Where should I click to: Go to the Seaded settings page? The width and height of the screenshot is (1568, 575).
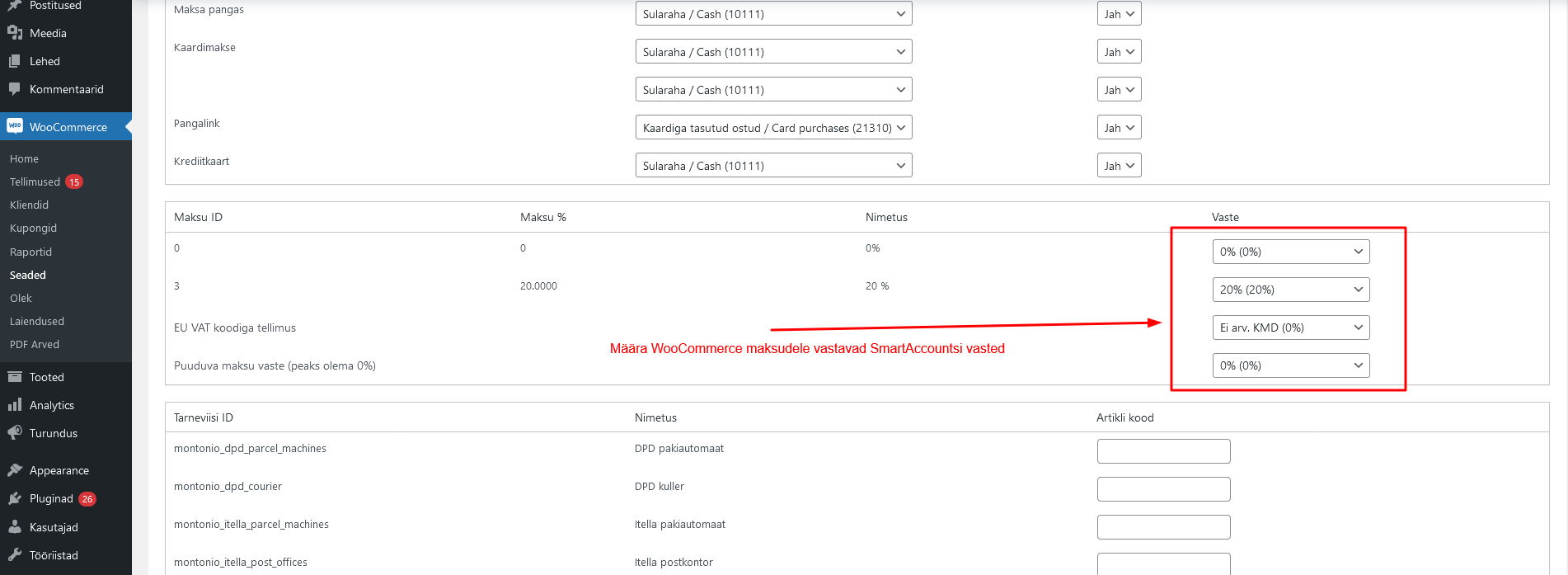pyautogui.click(x=28, y=275)
